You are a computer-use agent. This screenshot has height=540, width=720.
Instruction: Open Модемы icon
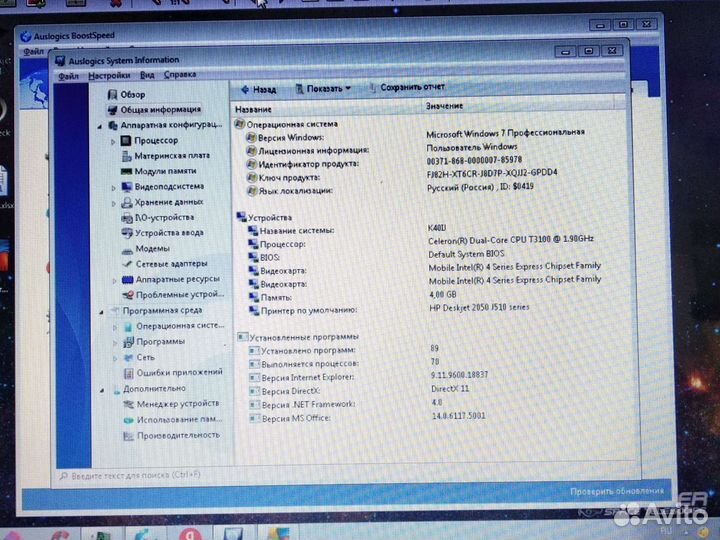[x=128, y=249]
